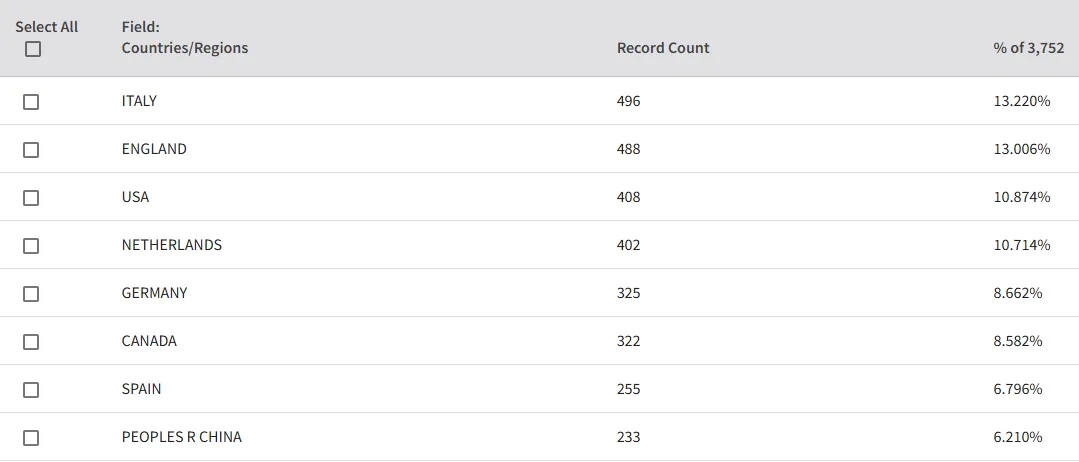Check the ENGLAND row checkbox
Screen dimensions: 1079x462
click(x=31, y=150)
